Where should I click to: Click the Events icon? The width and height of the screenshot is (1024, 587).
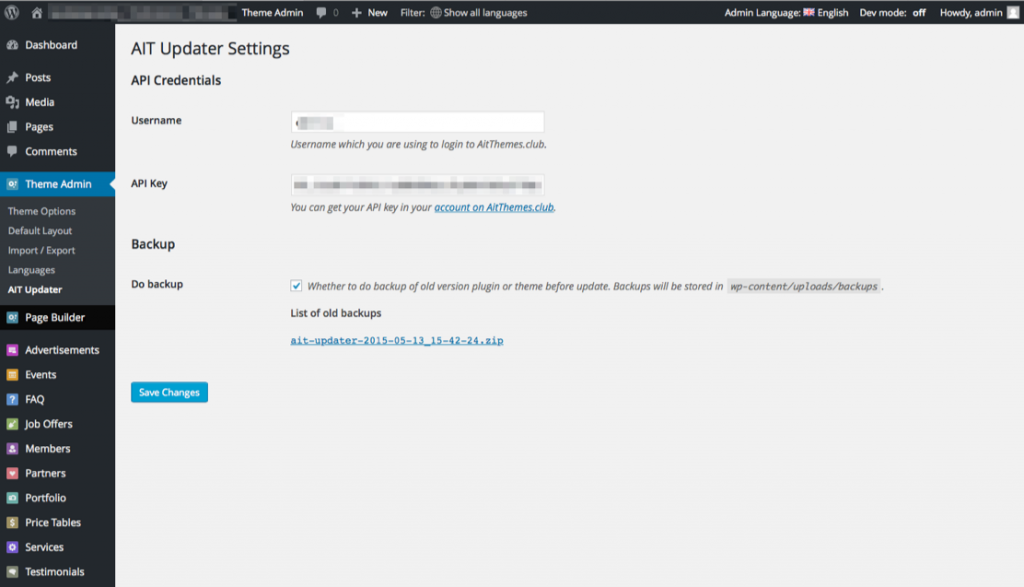pyautogui.click(x=12, y=375)
